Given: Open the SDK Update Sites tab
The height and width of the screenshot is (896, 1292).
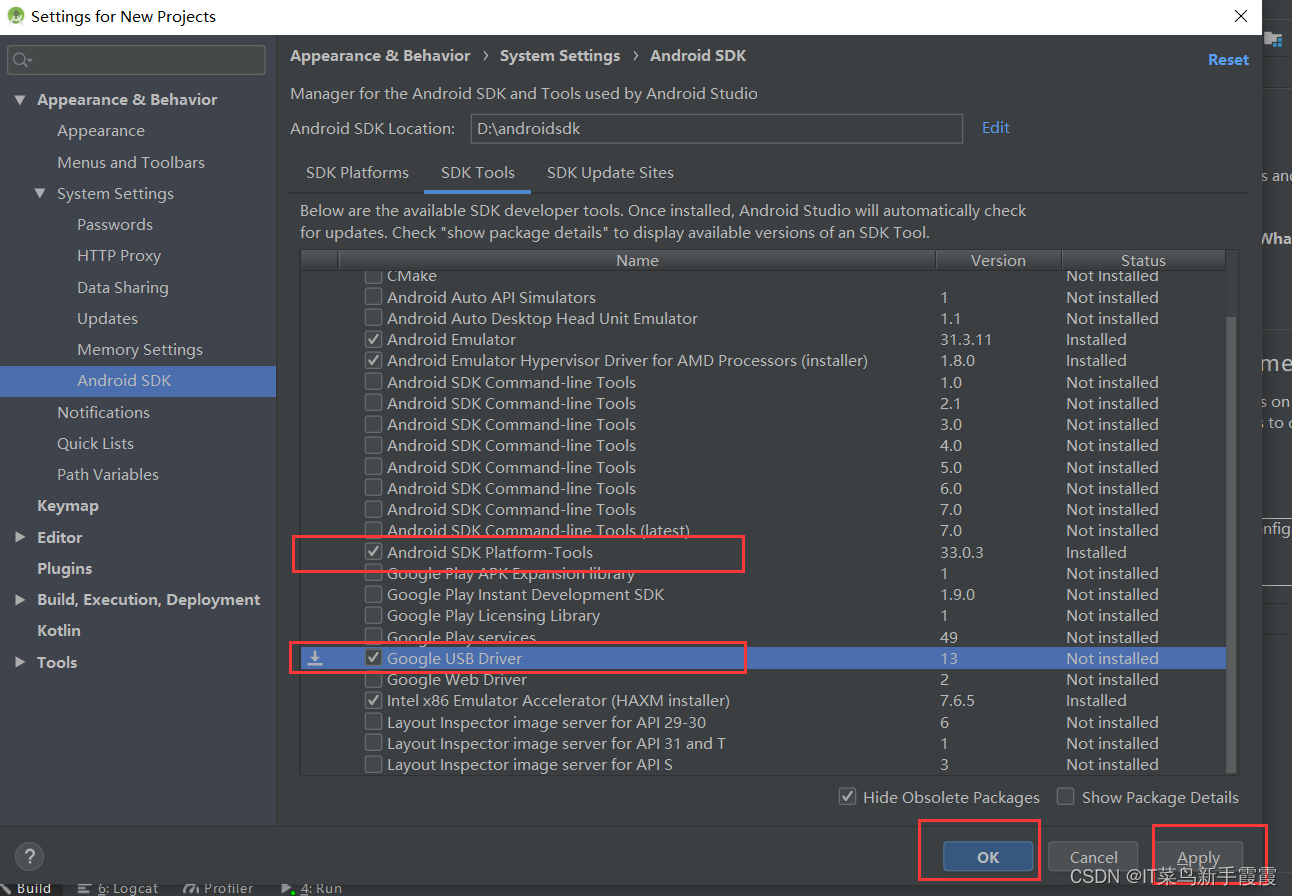Looking at the screenshot, I should 610,172.
